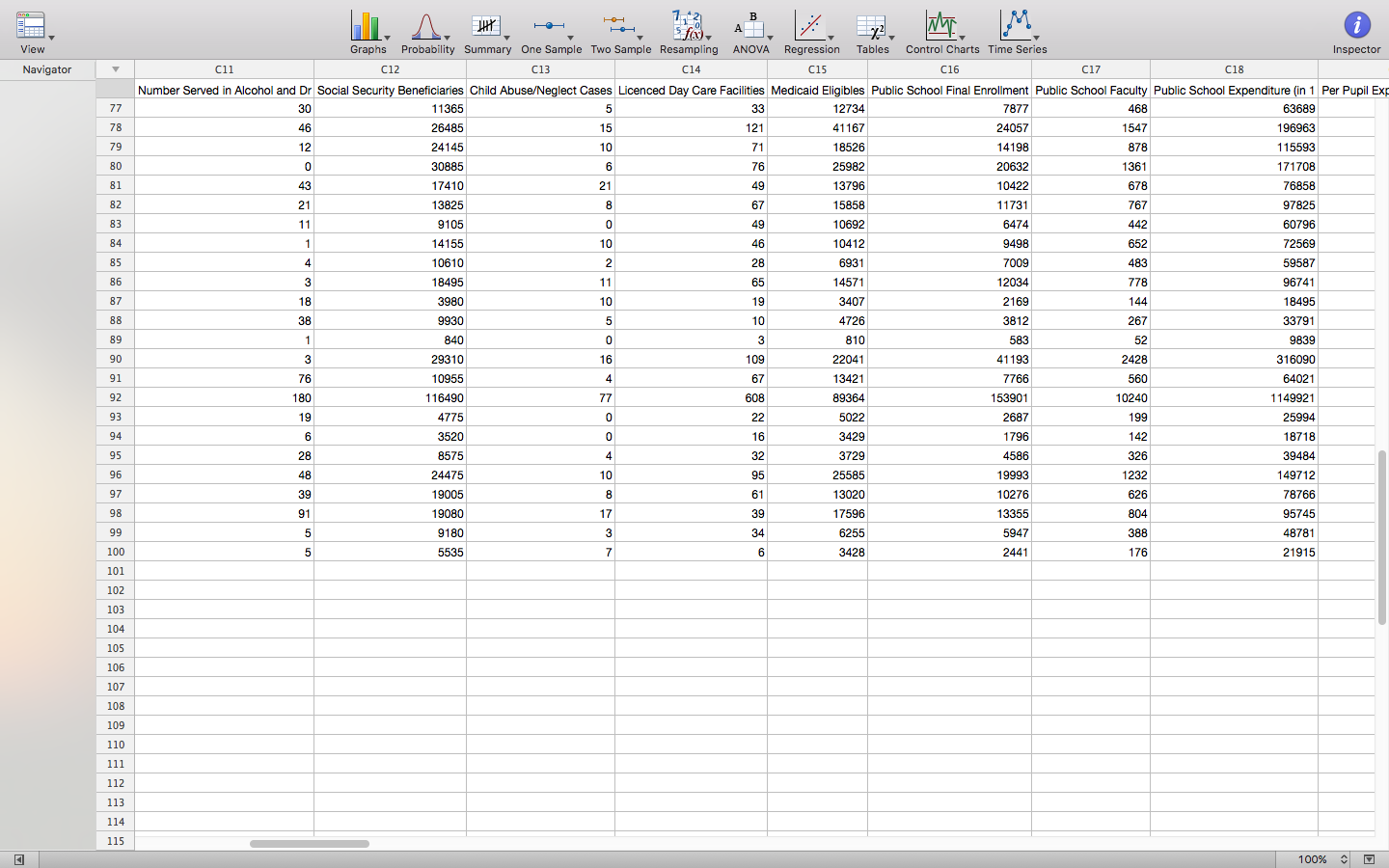Screen dimensions: 1389x868
Task: Open the ANOVA tool
Action: [750, 32]
